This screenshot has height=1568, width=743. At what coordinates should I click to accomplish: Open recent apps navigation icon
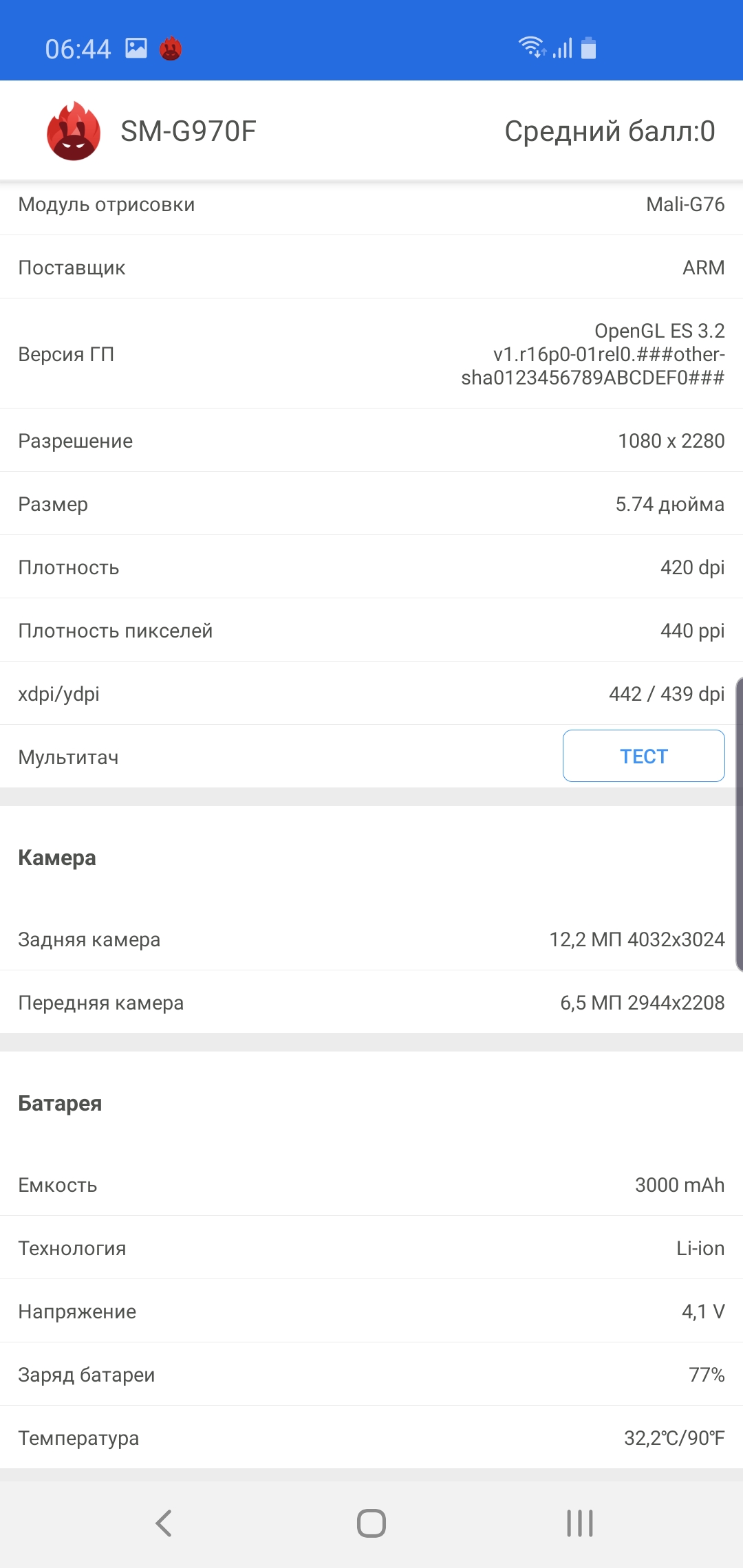(579, 1523)
